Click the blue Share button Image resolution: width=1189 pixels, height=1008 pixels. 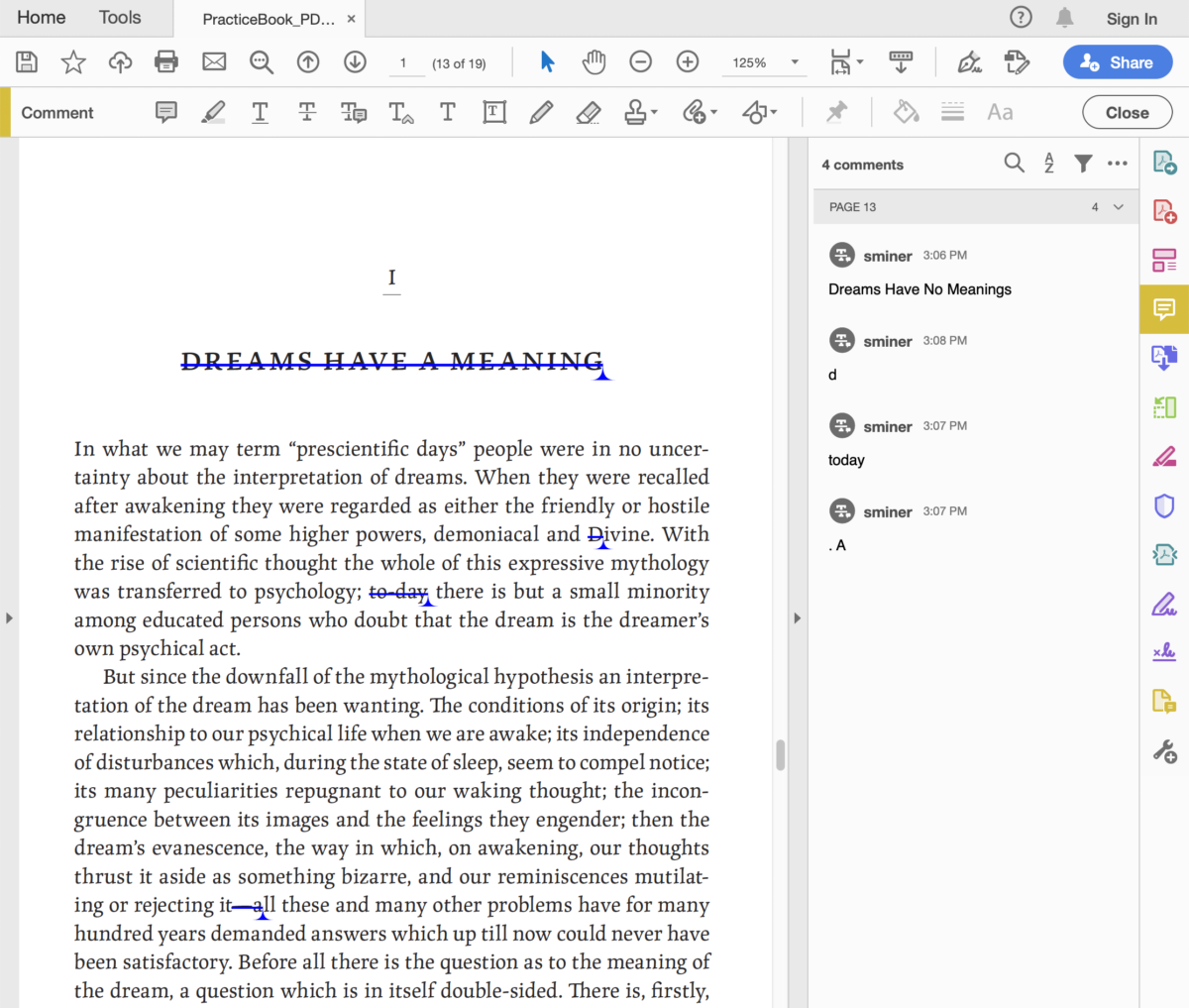(x=1118, y=61)
